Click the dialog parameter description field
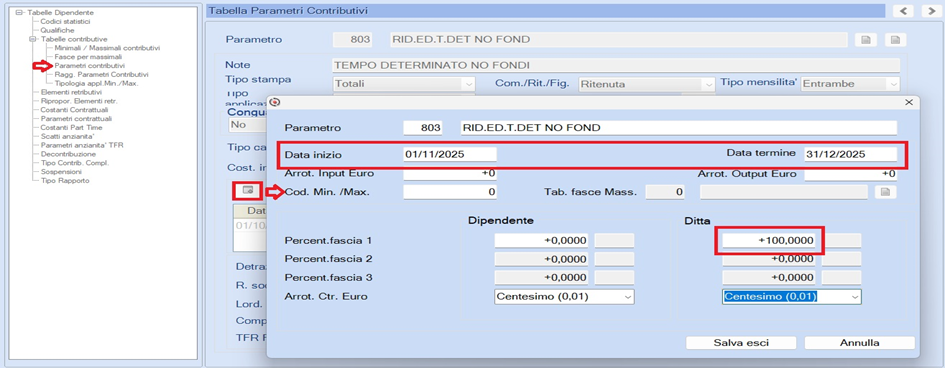This screenshot has height=368, width=945. pyautogui.click(x=678, y=128)
